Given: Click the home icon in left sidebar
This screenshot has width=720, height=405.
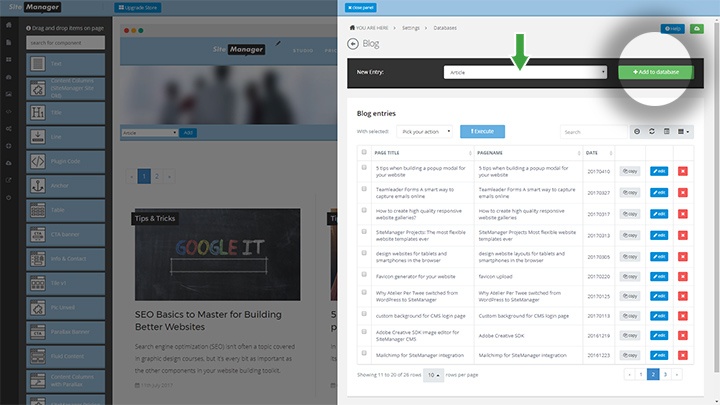Looking at the screenshot, I should click(9, 25).
